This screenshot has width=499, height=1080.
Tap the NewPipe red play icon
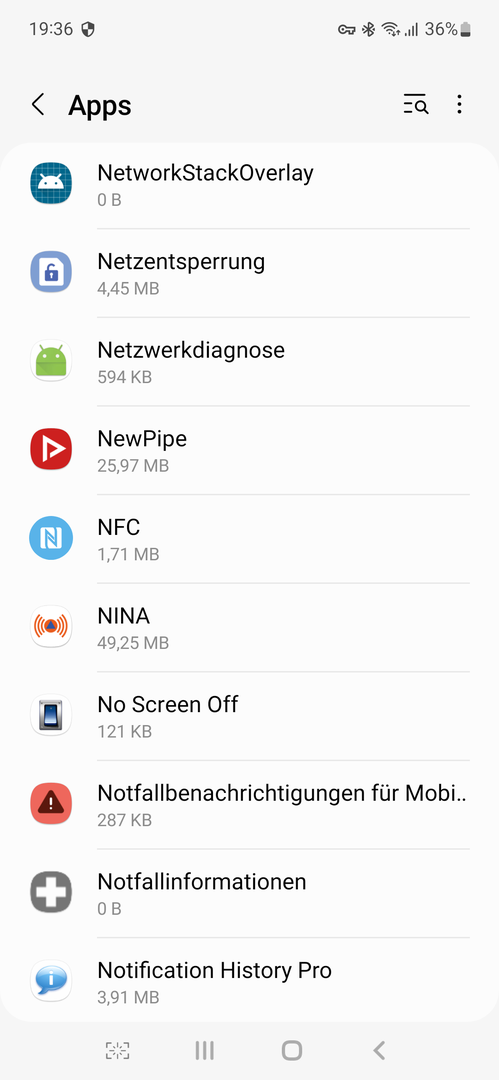point(51,449)
